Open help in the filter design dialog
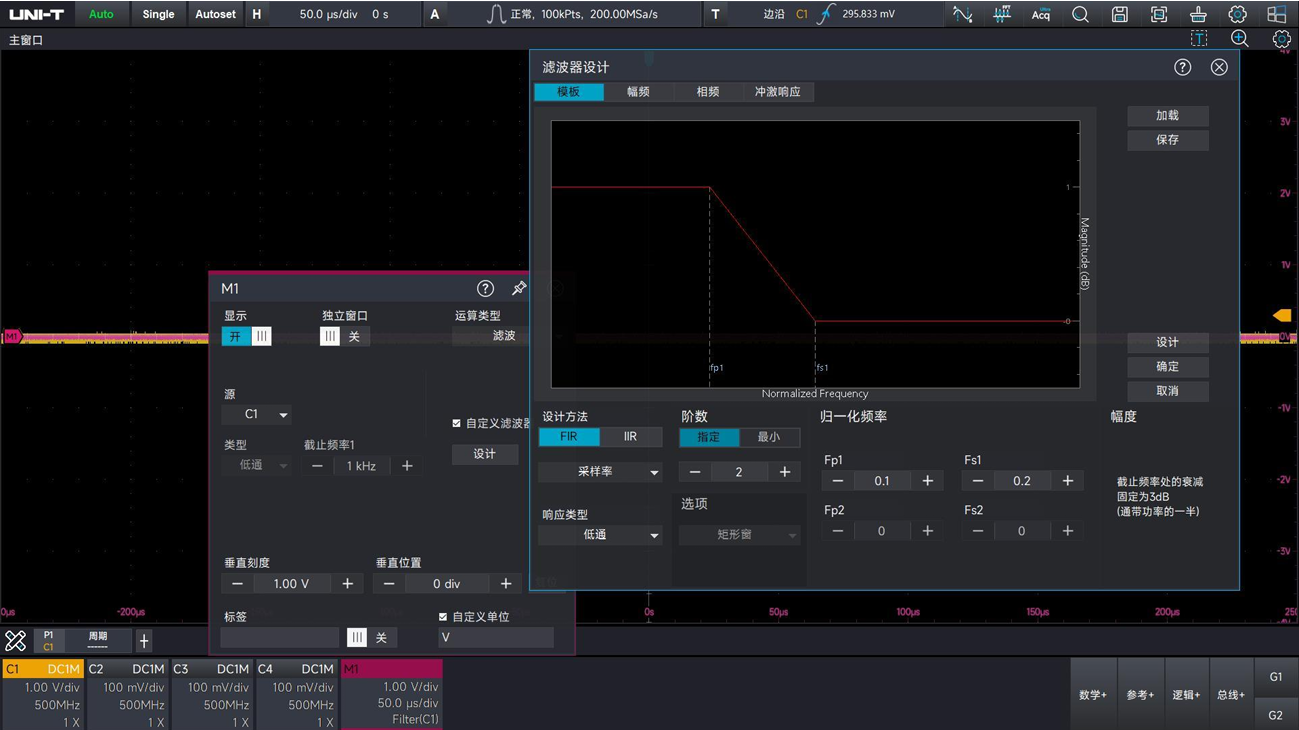This screenshot has width=1299, height=730. (x=1182, y=67)
